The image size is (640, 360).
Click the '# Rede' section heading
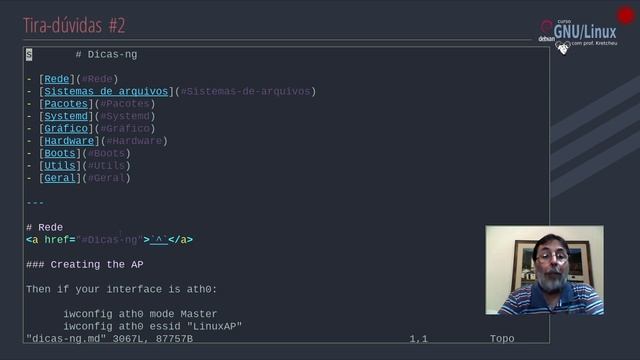click(44, 227)
